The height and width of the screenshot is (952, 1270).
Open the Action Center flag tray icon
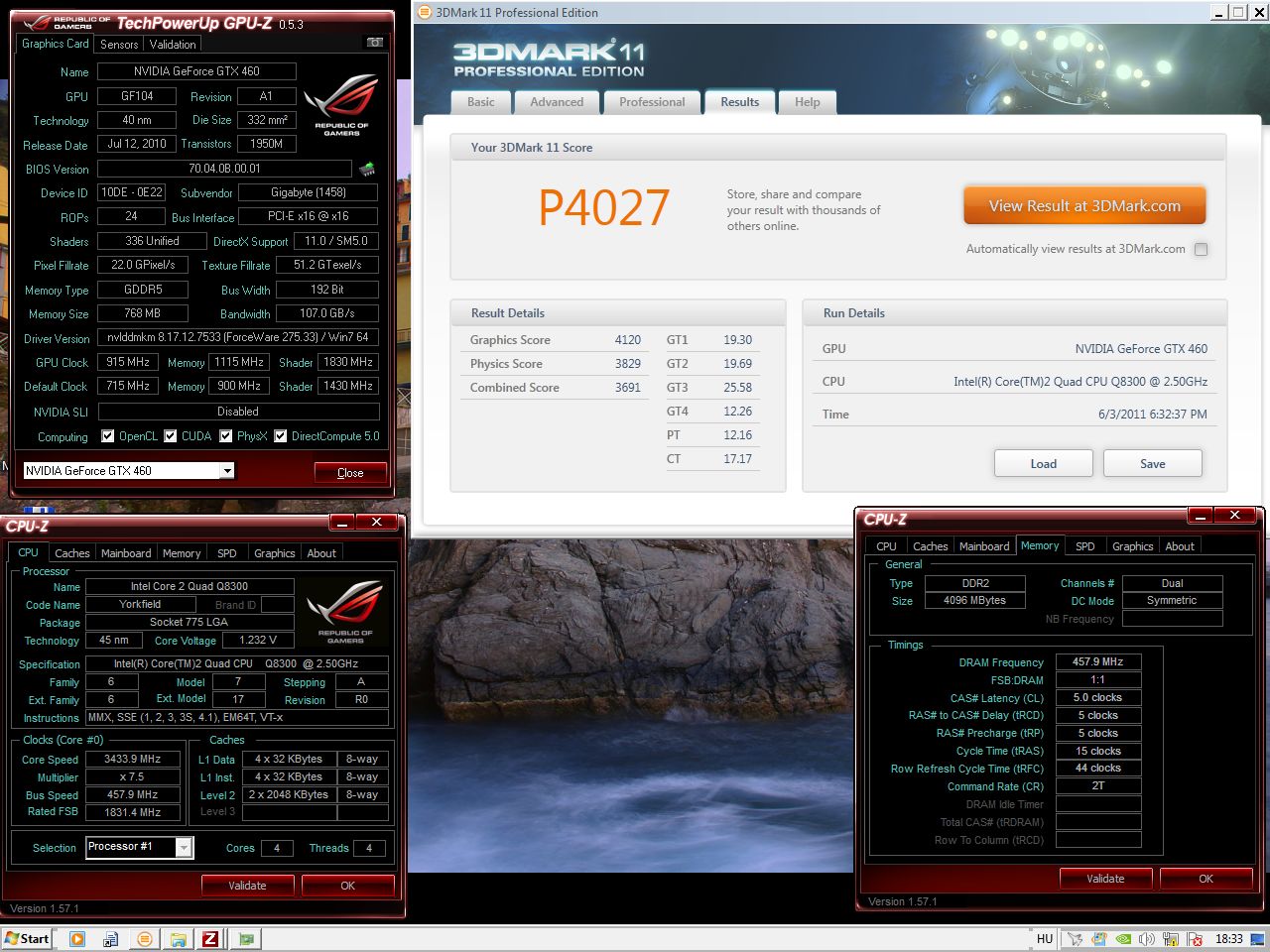[1195, 938]
